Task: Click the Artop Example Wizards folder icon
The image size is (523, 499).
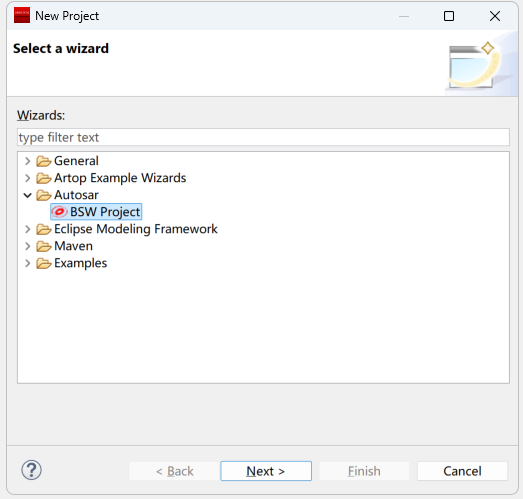Action: point(44,178)
